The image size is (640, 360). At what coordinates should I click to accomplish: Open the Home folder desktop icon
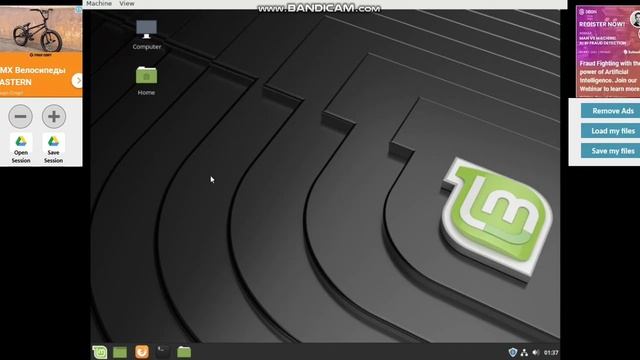click(146, 81)
